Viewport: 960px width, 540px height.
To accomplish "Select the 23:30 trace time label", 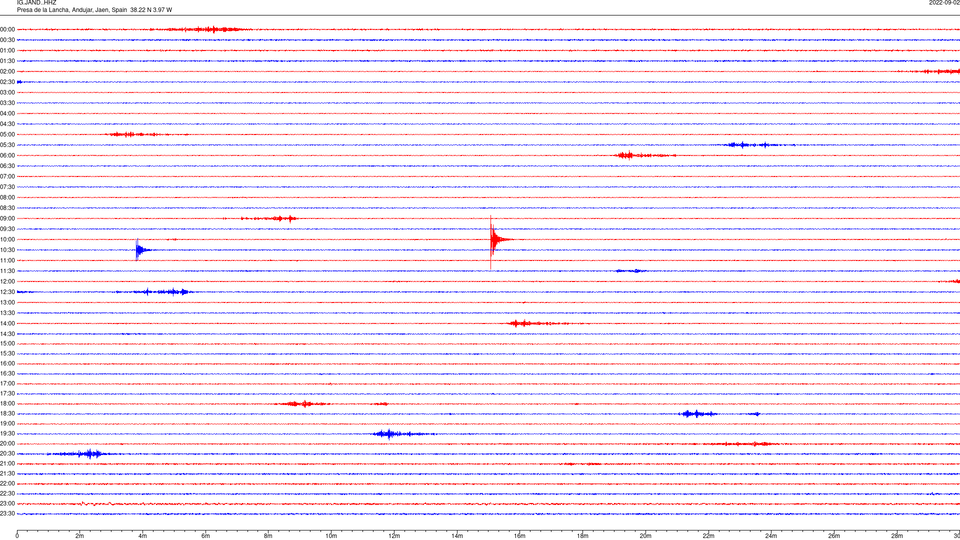I will [7, 514].
